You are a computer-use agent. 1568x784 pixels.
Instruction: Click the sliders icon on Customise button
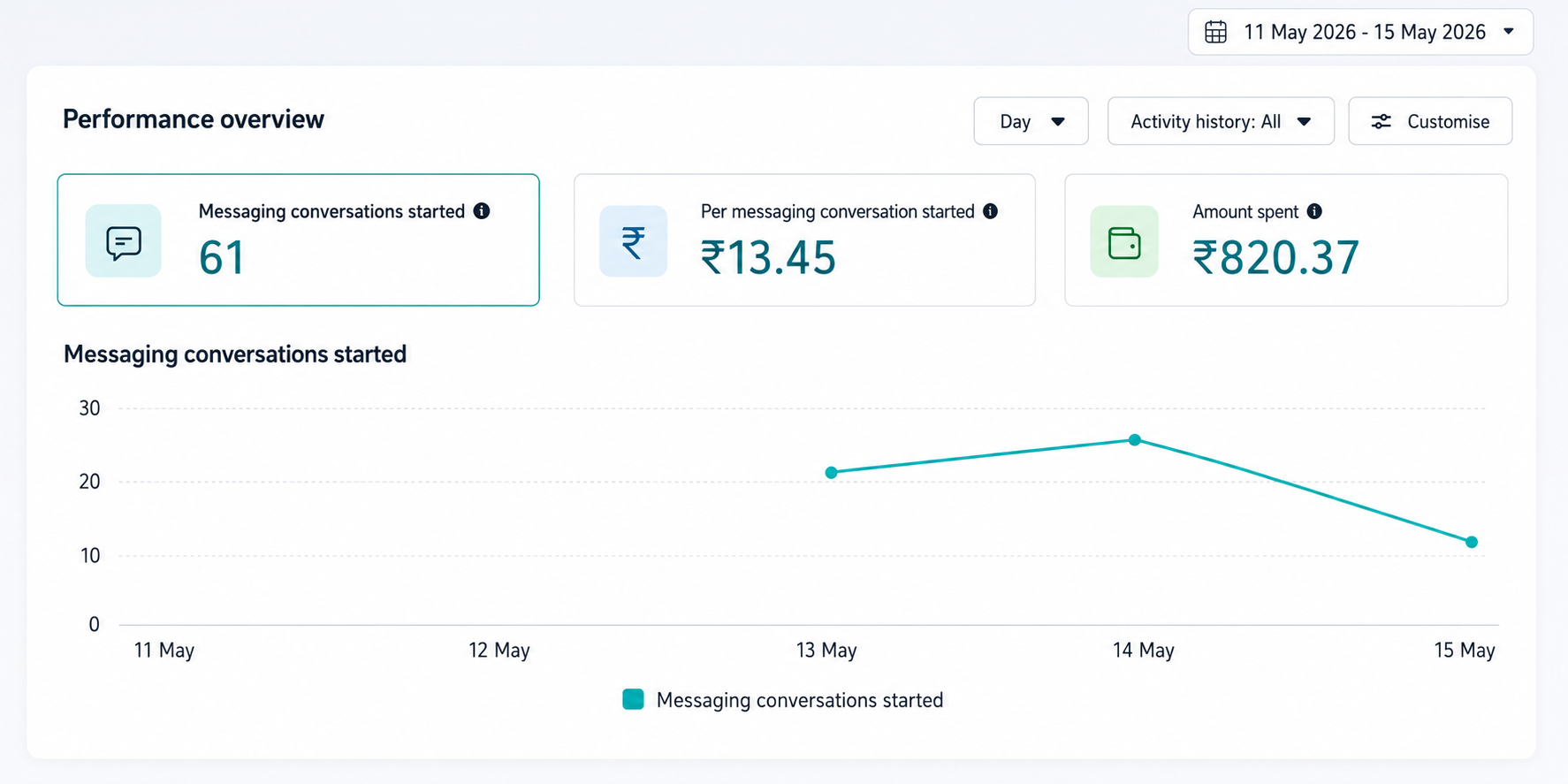coord(1381,121)
